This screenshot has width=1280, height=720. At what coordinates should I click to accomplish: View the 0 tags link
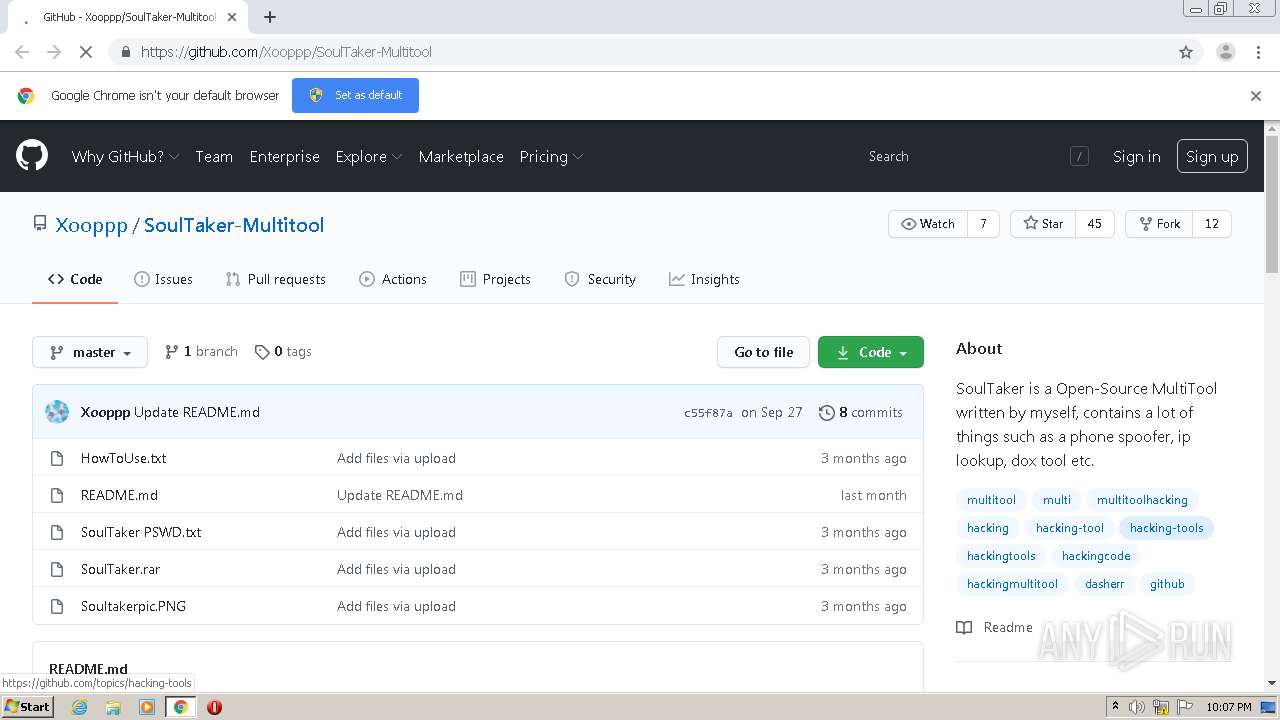[x=283, y=352]
